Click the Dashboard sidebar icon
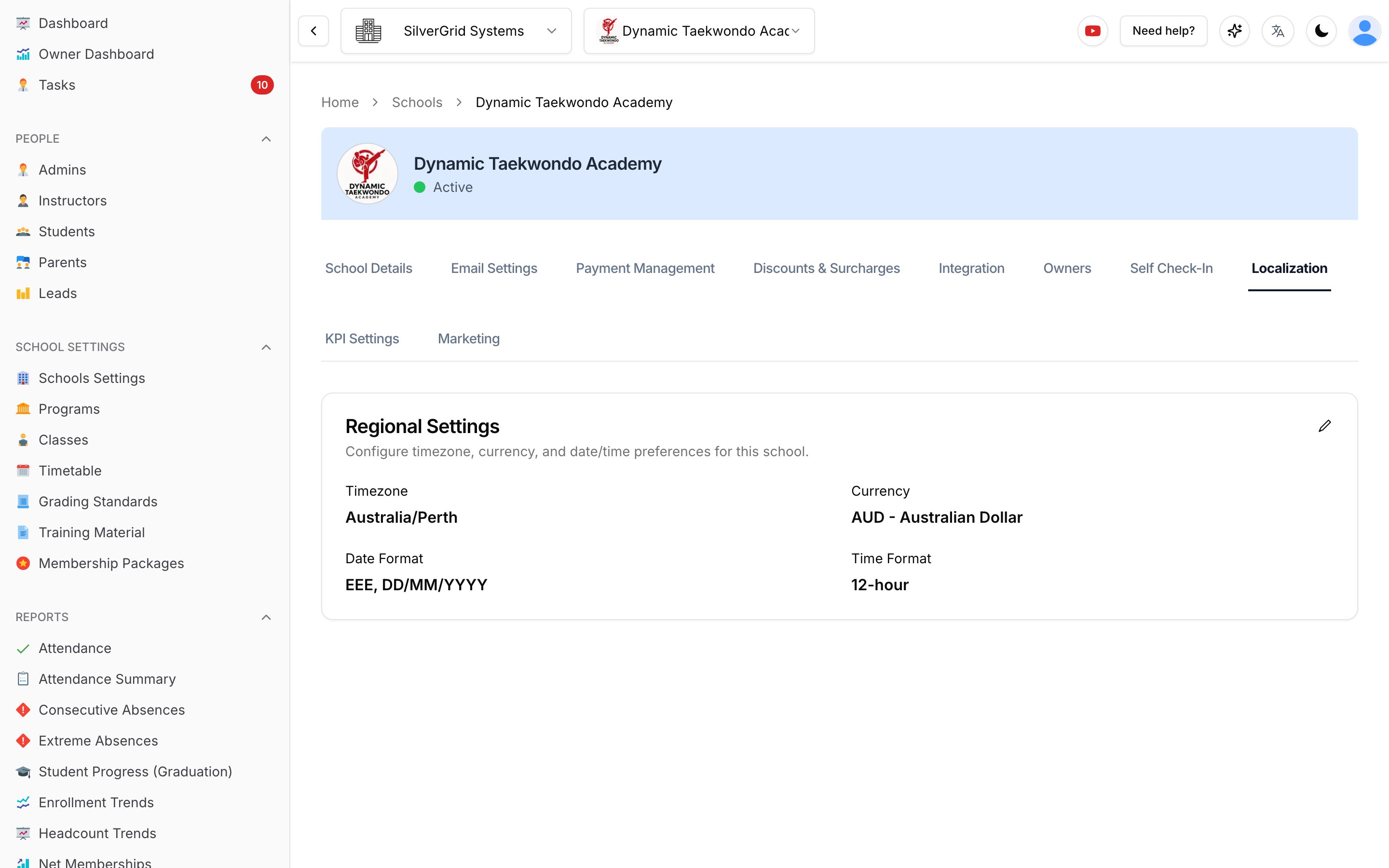 click(23, 24)
